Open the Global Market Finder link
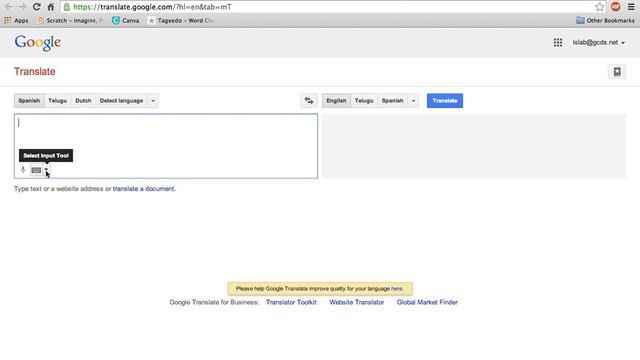This screenshot has width=640, height=360. click(x=427, y=302)
